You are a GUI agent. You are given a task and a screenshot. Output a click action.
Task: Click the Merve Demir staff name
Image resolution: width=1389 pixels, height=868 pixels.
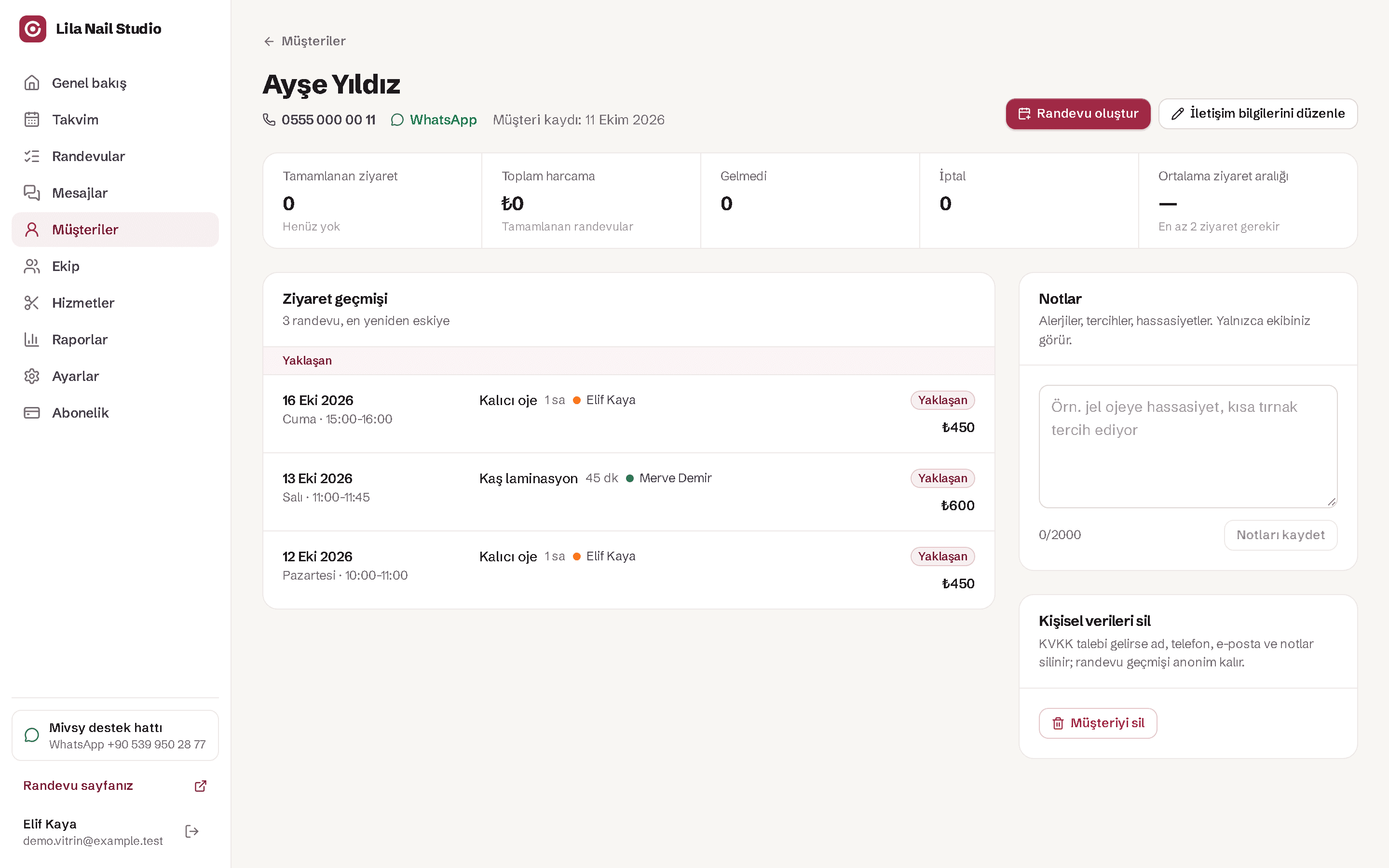675,478
